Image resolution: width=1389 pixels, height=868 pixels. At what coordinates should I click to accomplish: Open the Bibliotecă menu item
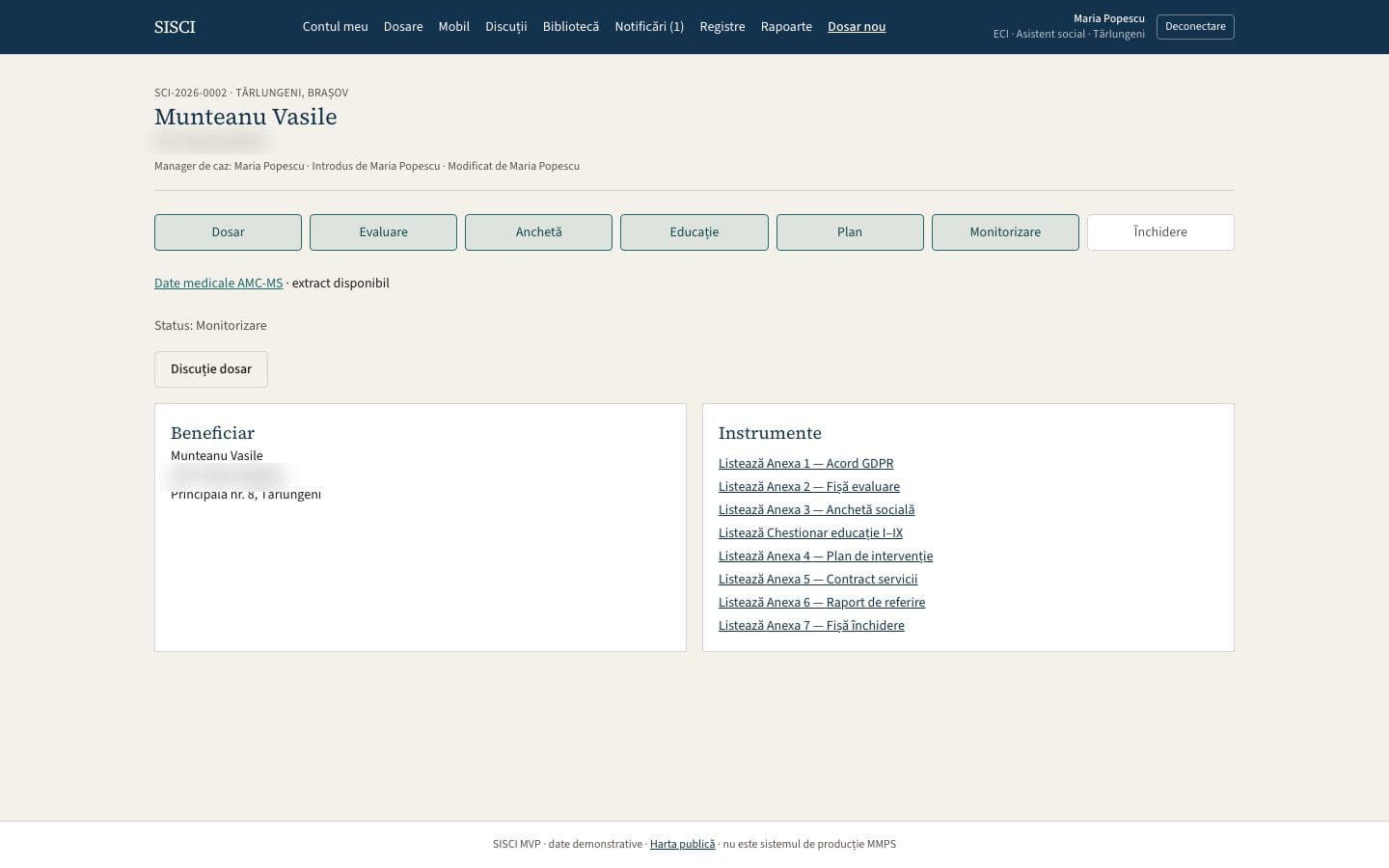click(571, 27)
